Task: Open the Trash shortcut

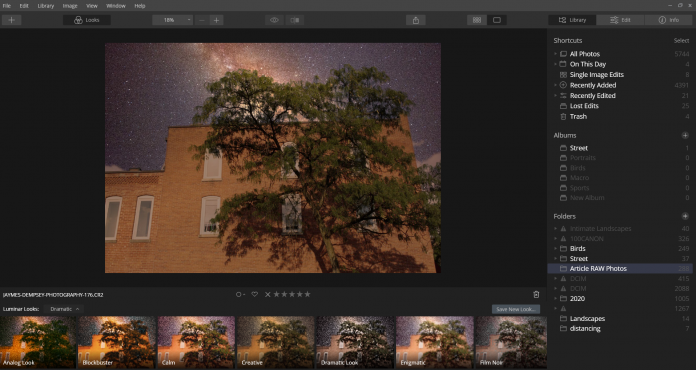Action: click(x=578, y=116)
